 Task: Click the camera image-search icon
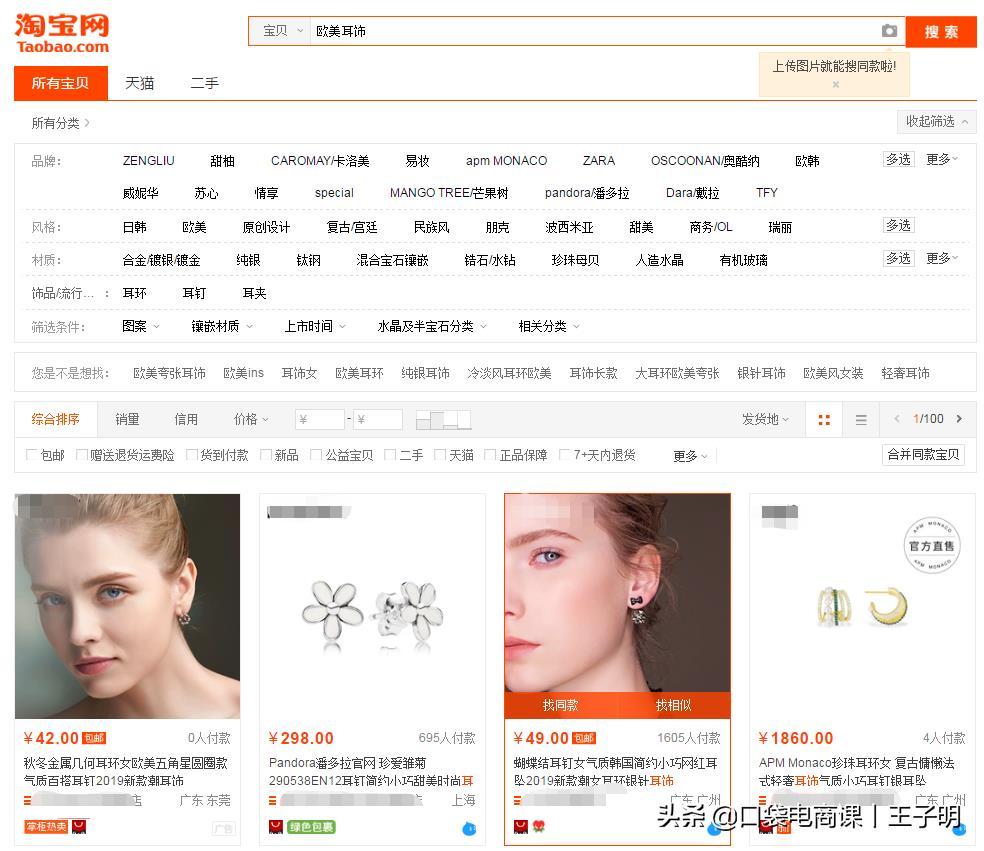click(x=889, y=31)
